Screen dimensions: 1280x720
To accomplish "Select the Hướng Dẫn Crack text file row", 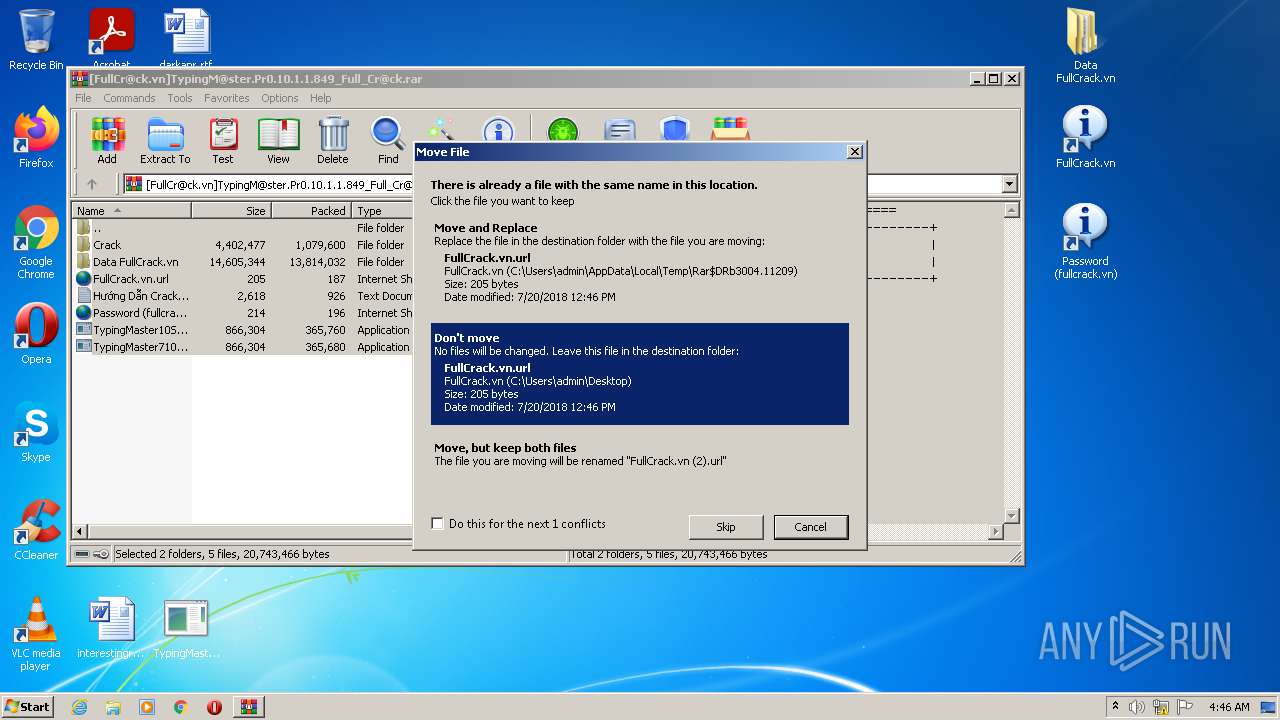I will [x=243, y=296].
